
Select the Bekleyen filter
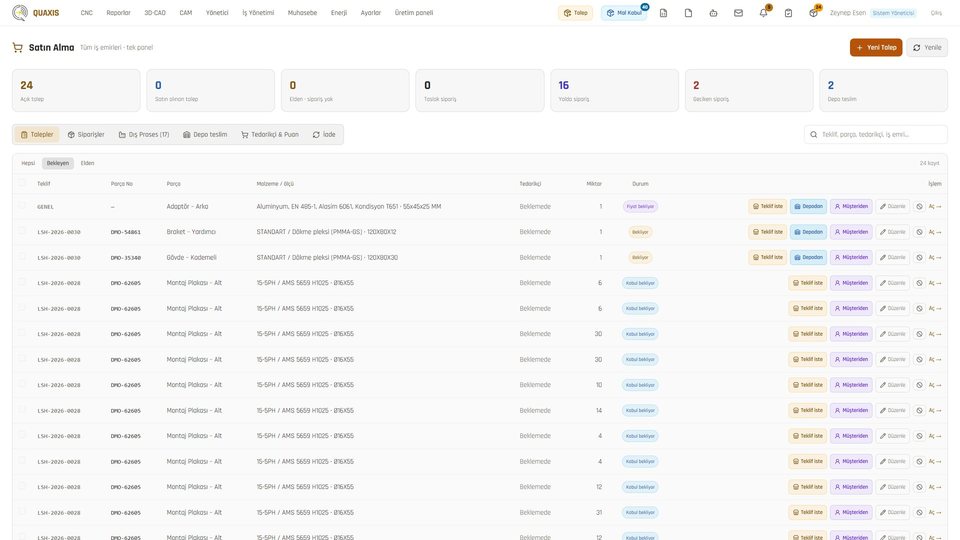point(58,163)
